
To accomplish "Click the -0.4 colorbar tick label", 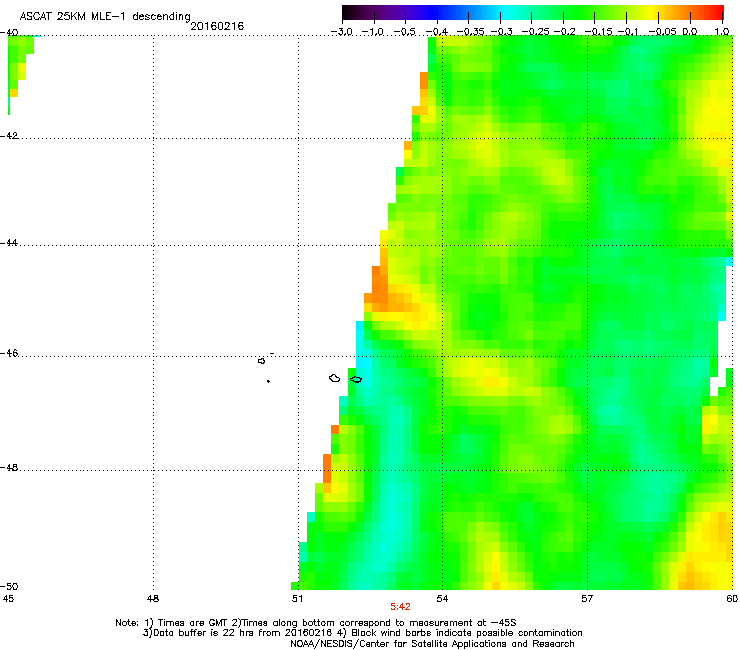I will click(x=437, y=32).
